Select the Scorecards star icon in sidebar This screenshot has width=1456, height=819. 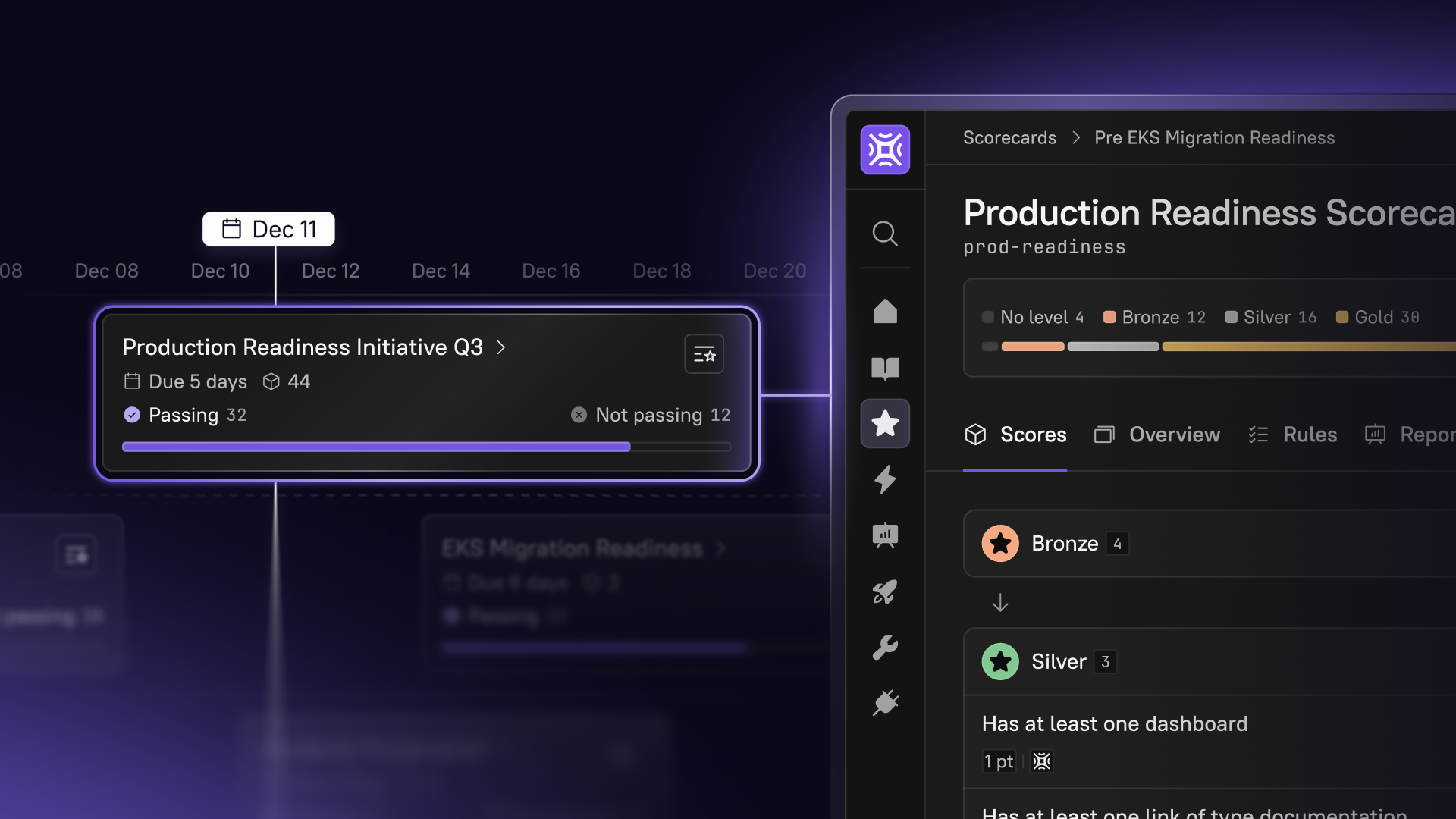tap(885, 423)
